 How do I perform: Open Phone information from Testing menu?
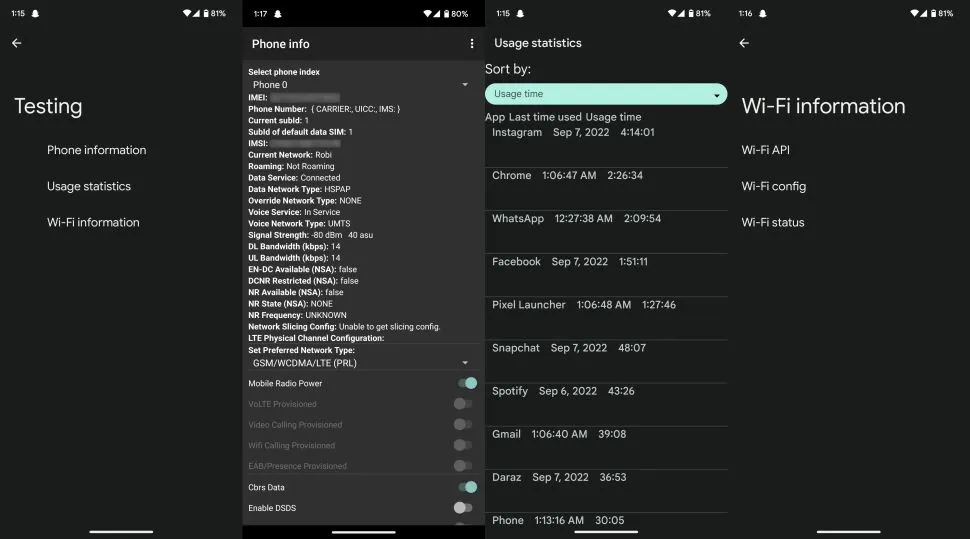(96, 150)
